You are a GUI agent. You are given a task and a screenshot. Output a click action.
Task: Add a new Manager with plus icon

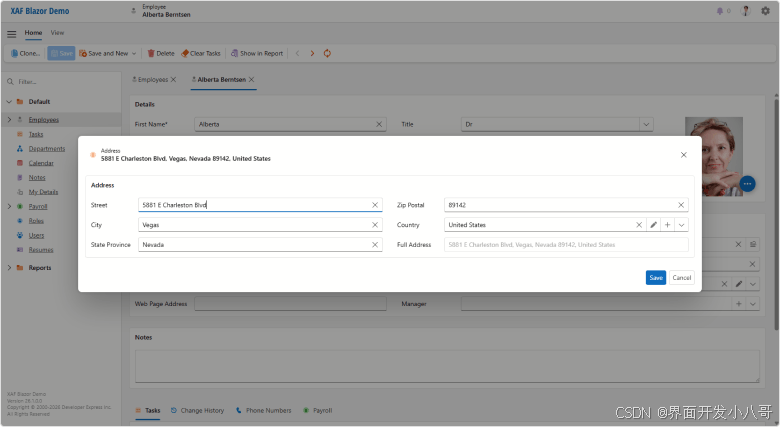coord(739,304)
